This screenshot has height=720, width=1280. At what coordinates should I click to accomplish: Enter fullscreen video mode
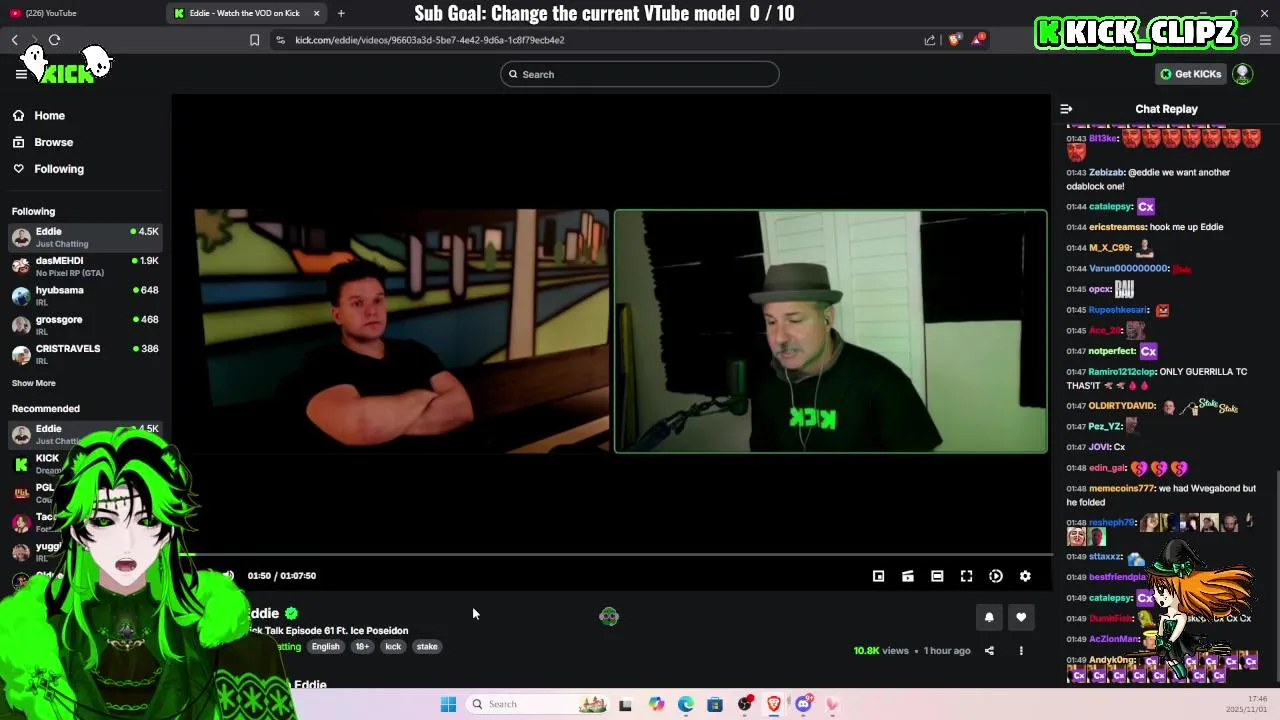(x=966, y=576)
